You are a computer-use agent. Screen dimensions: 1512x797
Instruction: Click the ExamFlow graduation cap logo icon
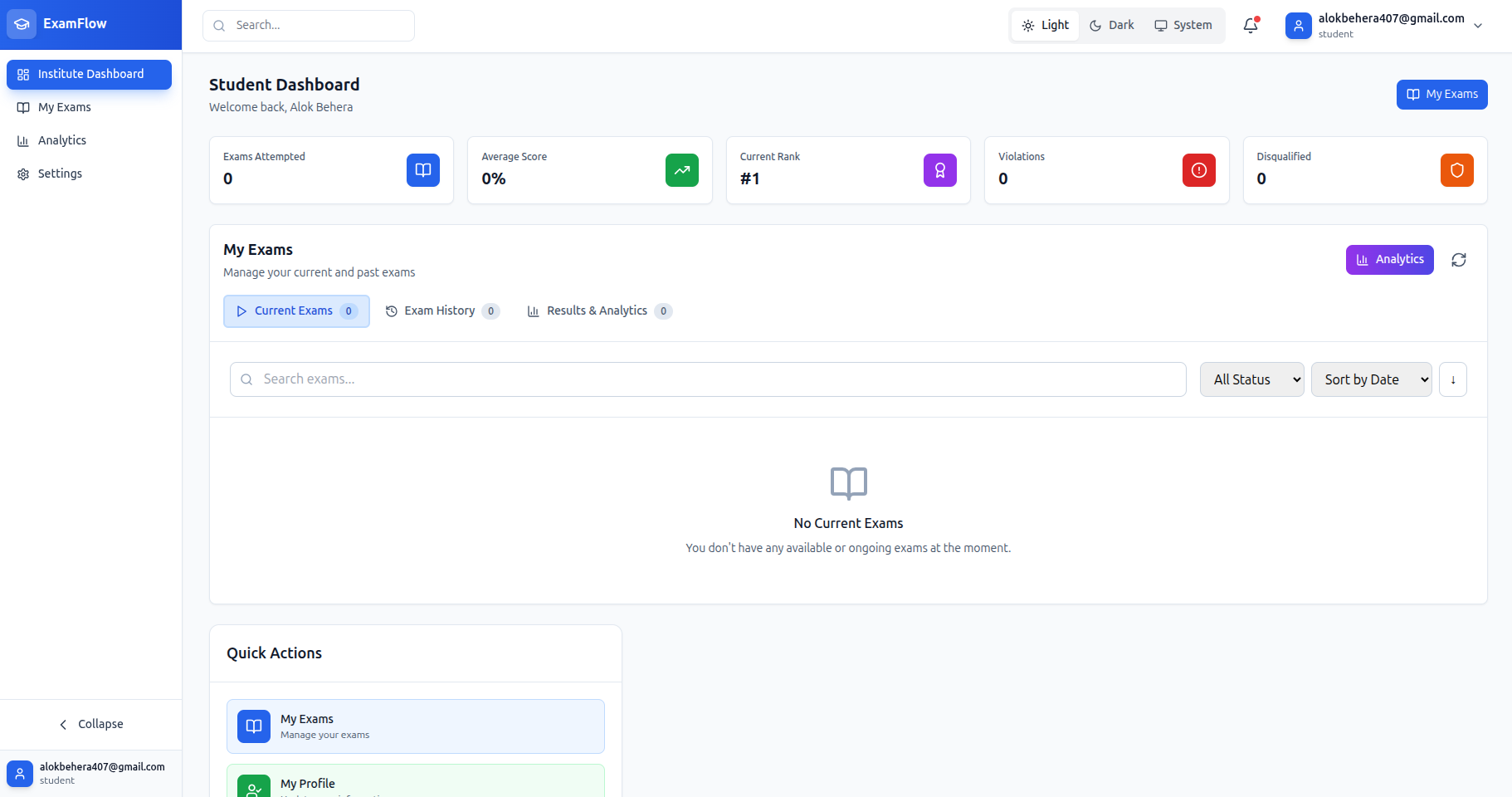coord(22,23)
